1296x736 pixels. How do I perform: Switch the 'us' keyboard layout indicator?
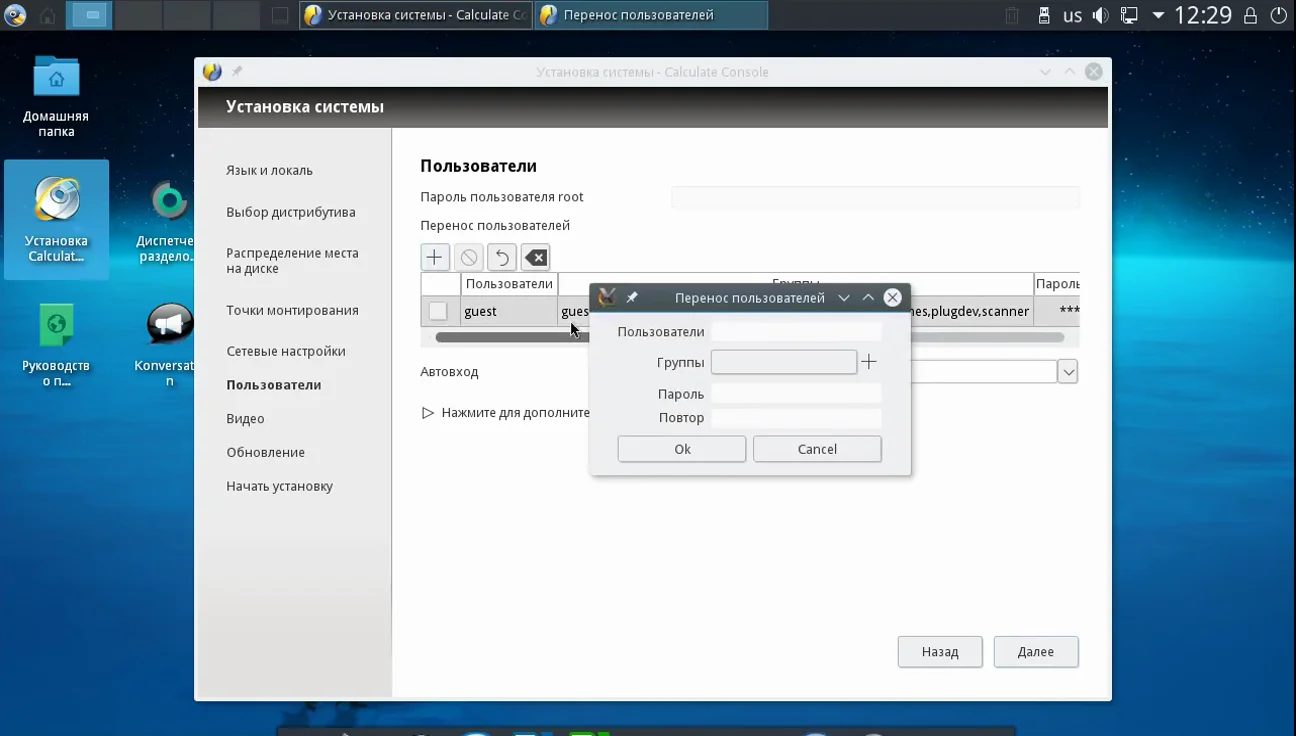(1072, 16)
